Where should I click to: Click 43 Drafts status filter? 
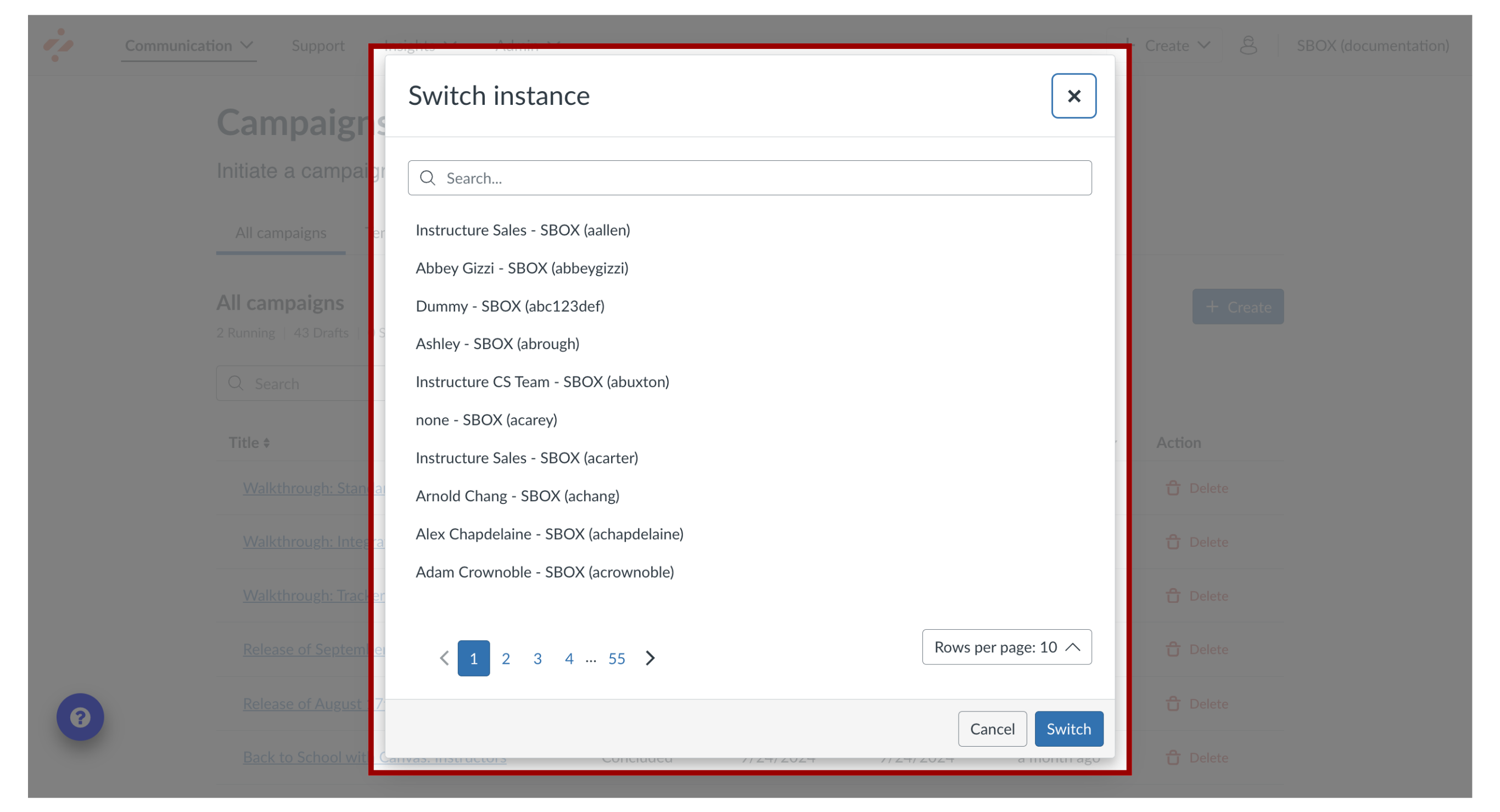point(321,333)
